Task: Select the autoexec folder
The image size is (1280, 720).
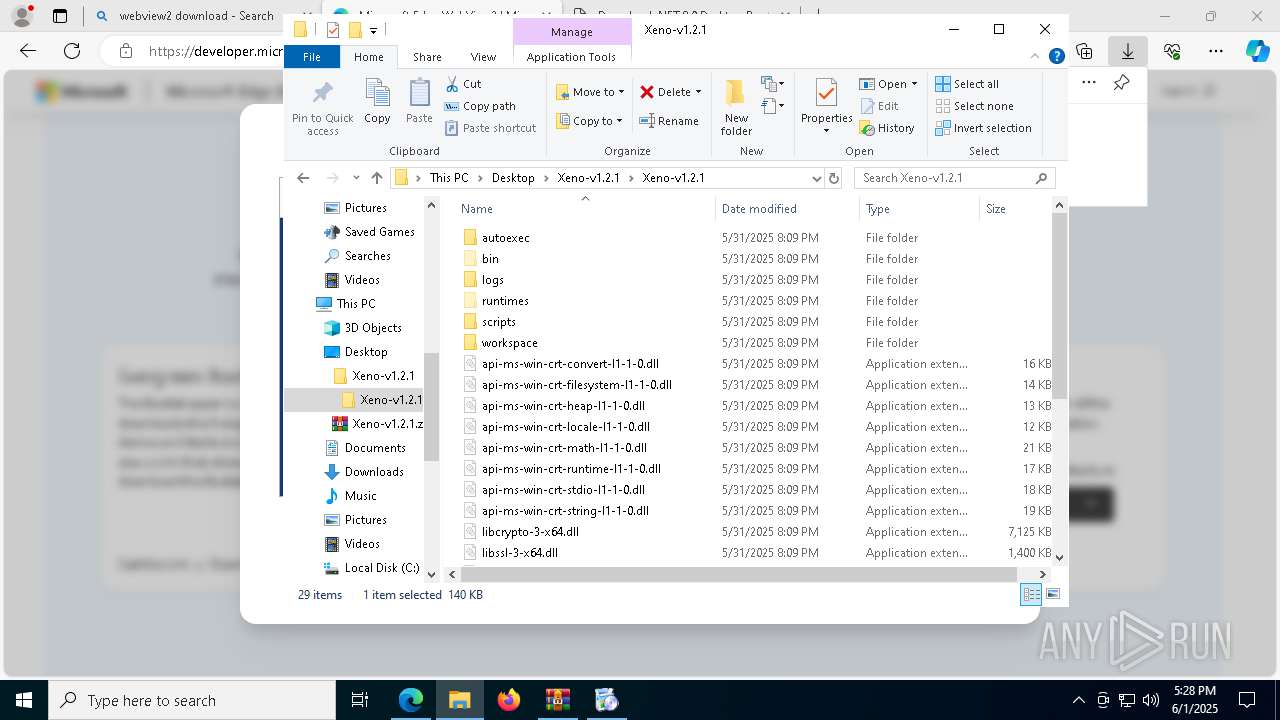Action: tap(505, 238)
